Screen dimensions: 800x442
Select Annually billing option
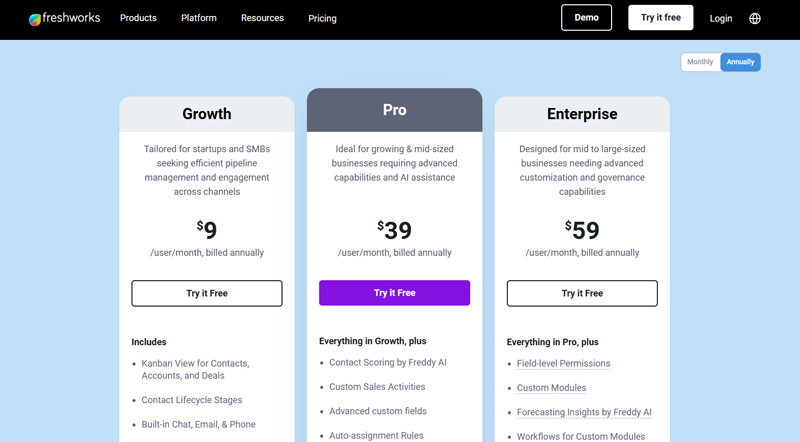click(x=741, y=62)
